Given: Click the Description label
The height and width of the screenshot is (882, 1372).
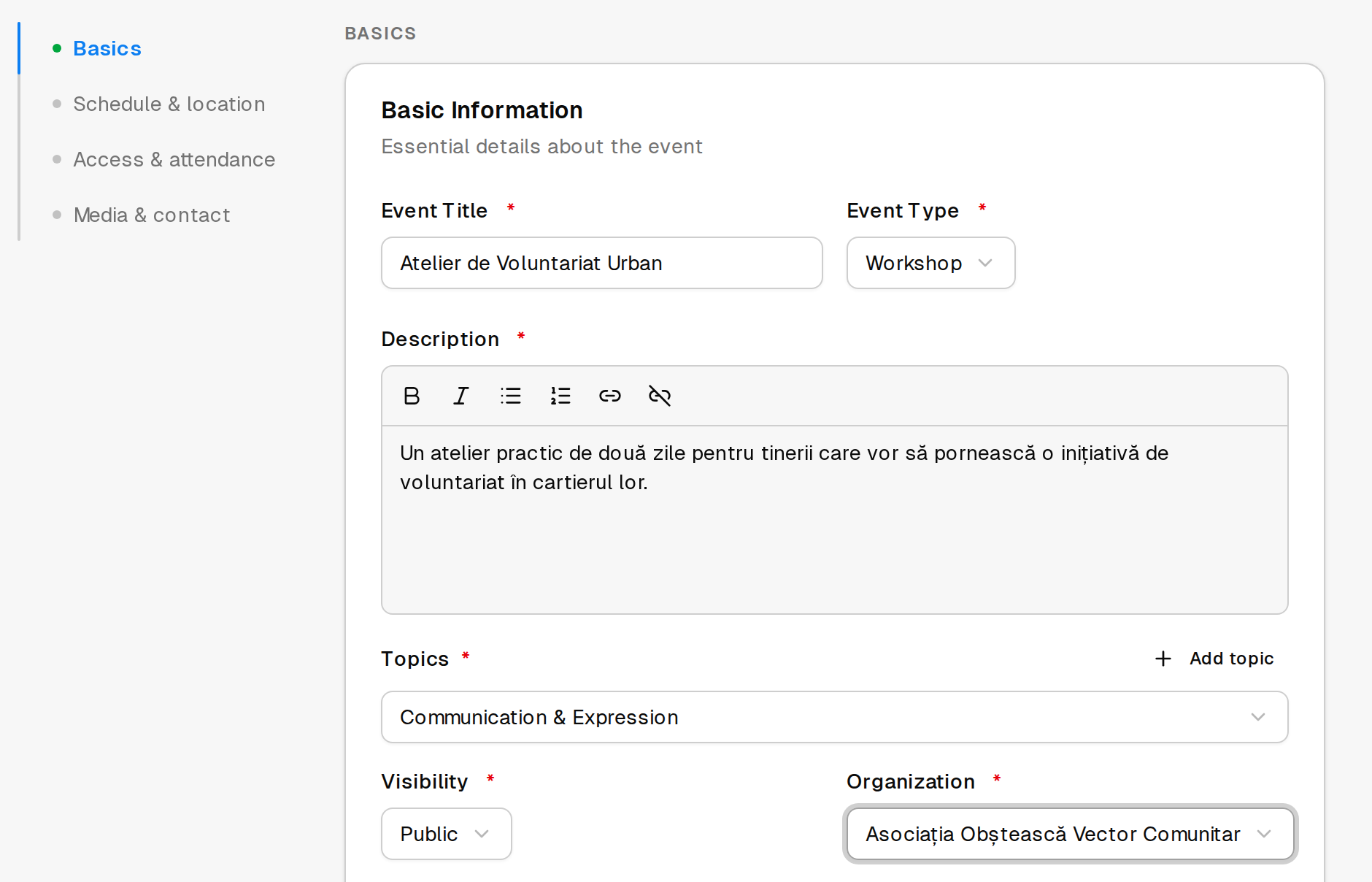Looking at the screenshot, I should [440, 339].
